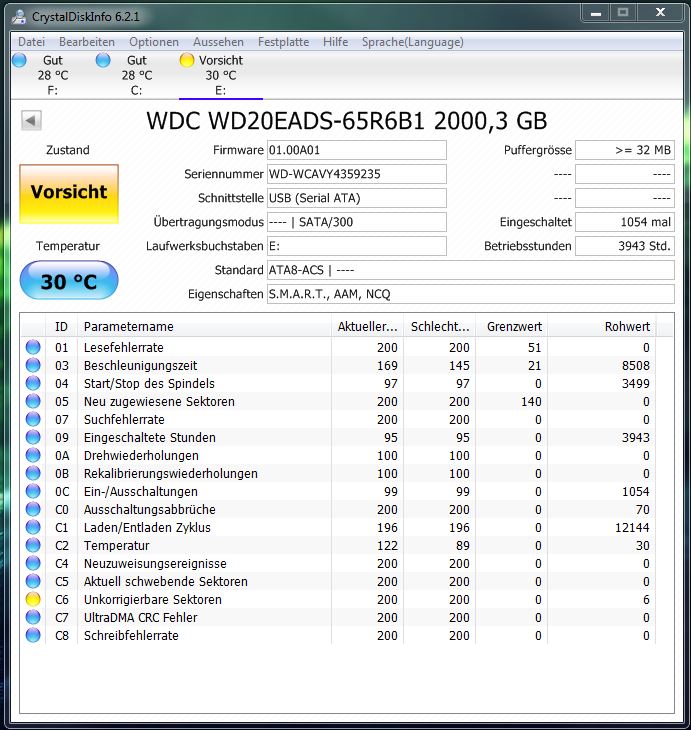Click status icon for UltraDMA CRC Fehler

[33, 617]
